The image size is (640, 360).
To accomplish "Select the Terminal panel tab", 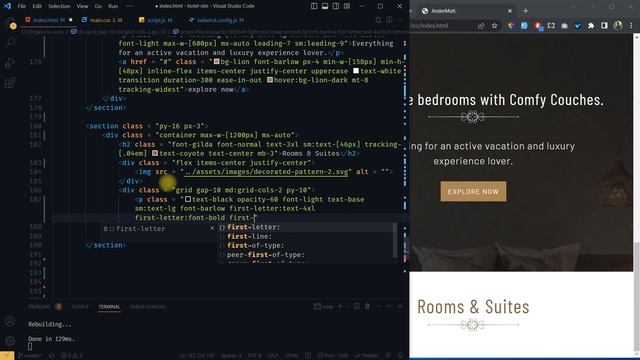I will coord(109,307).
